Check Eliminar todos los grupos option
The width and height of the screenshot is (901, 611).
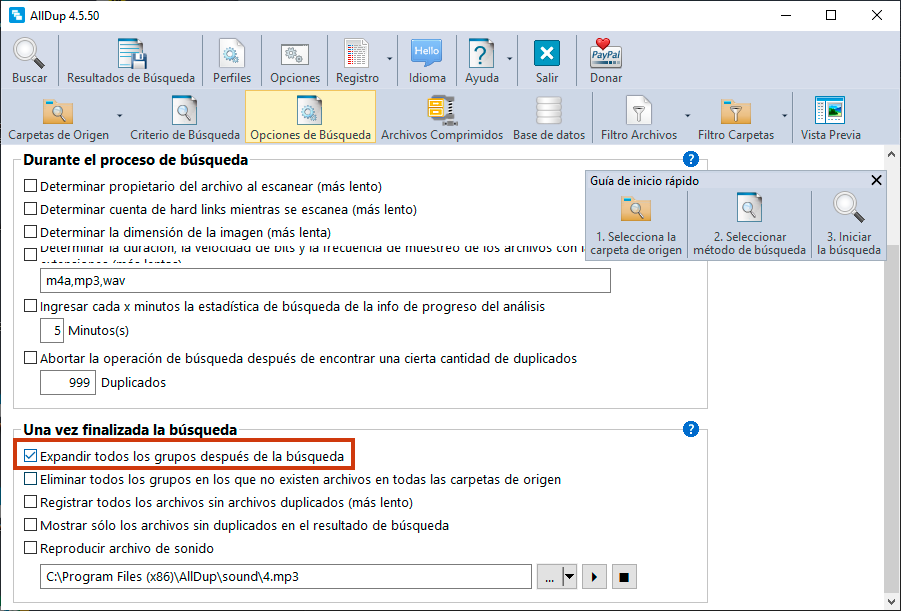30,479
